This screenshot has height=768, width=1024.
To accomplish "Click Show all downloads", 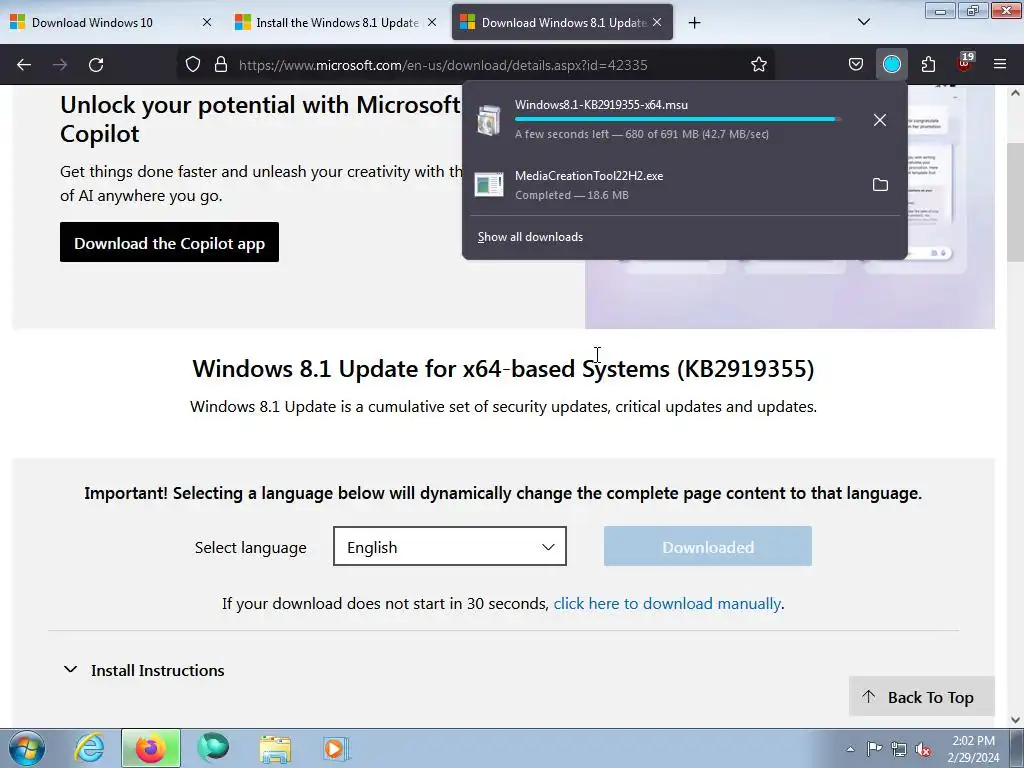I will coord(530,237).
